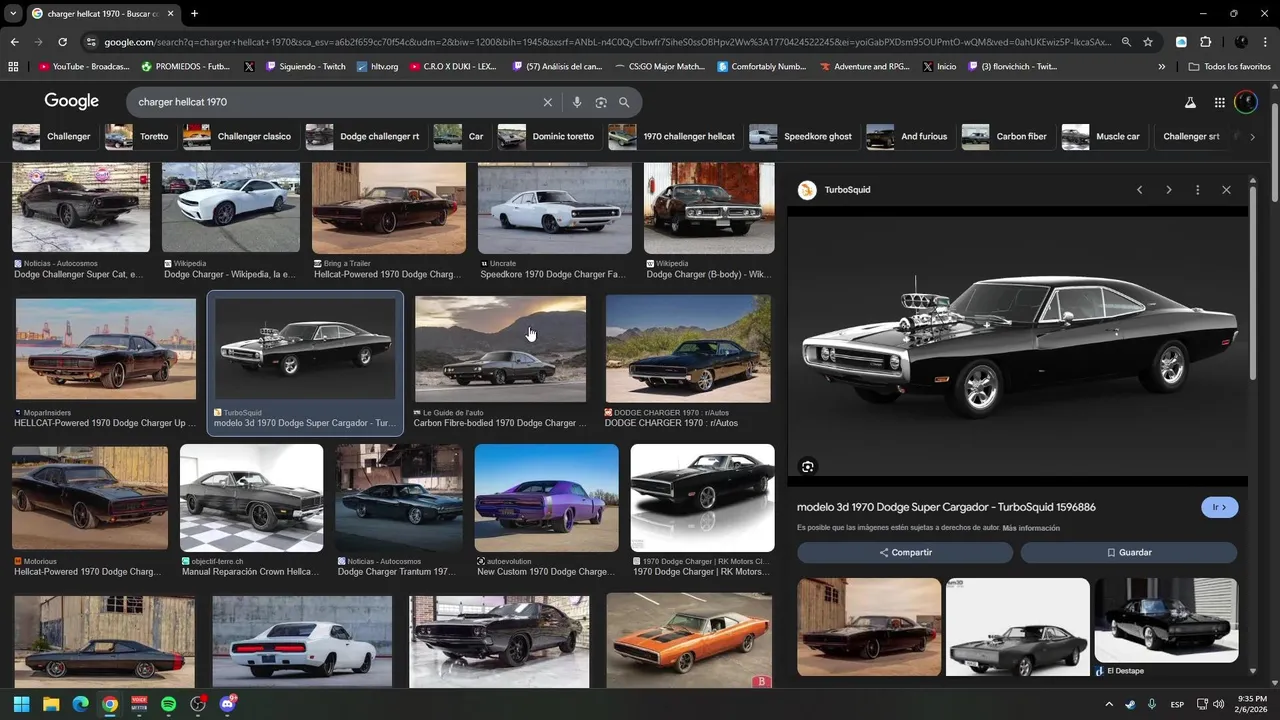1280x720 pixels.
Task: Open Discord from the taskbar
Action: tap(228, 704)
